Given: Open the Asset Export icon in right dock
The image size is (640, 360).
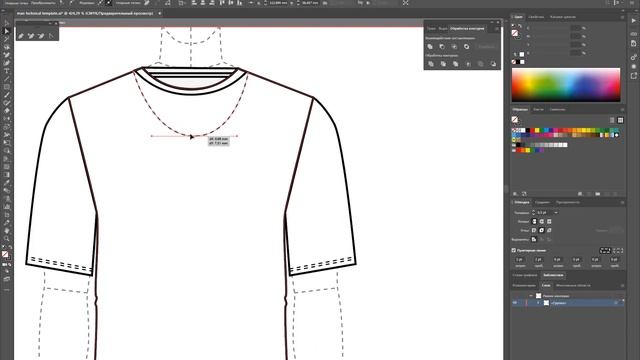Looking at the screenshot, I should (x=633, y=76).
